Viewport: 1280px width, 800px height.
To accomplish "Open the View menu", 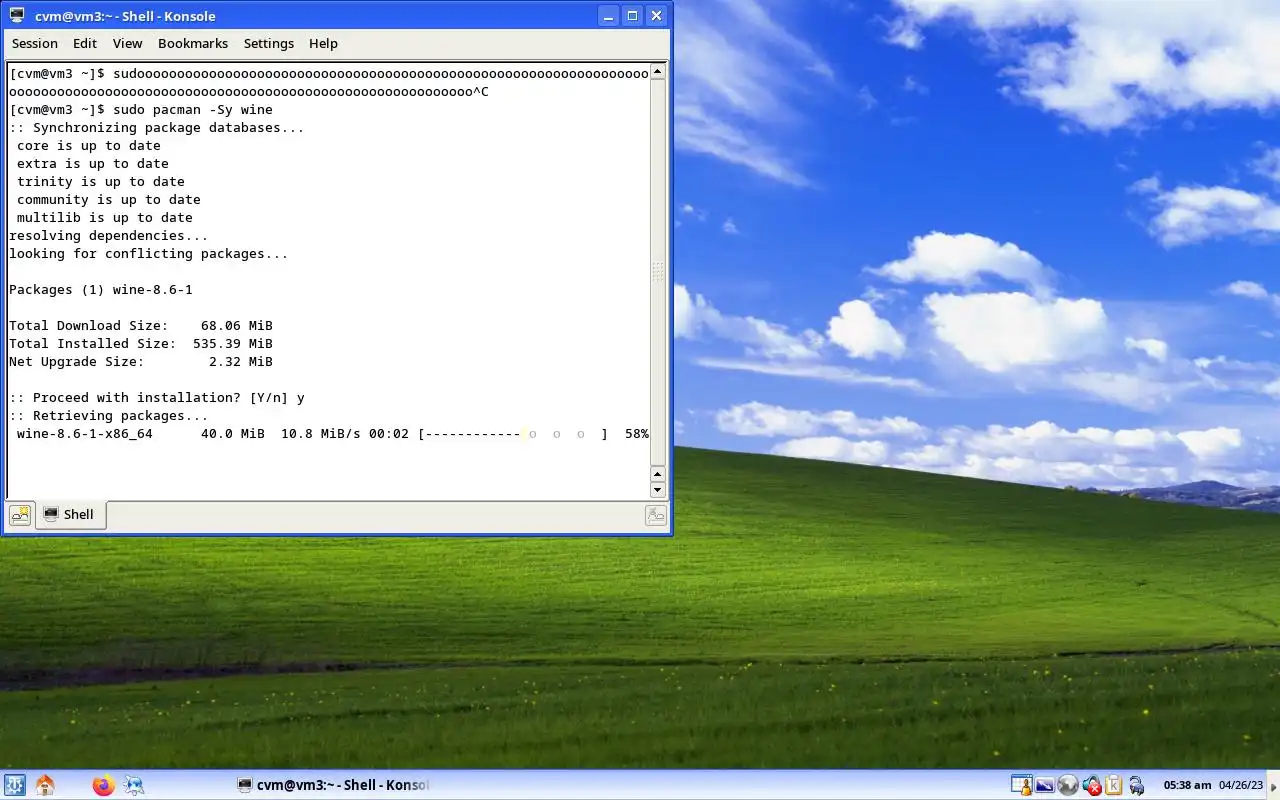I will [127, 43].
